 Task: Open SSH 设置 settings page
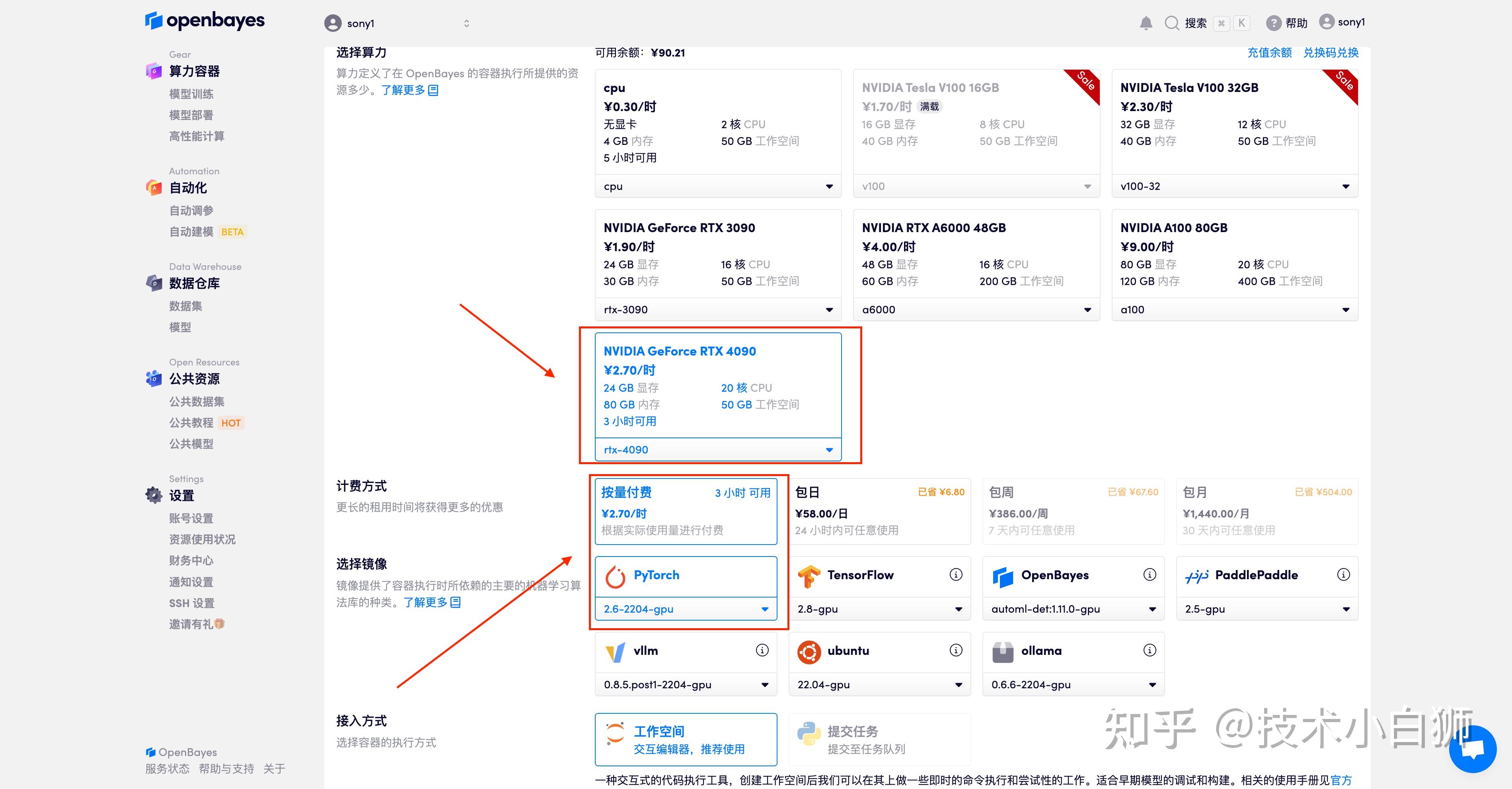point(191,603)
